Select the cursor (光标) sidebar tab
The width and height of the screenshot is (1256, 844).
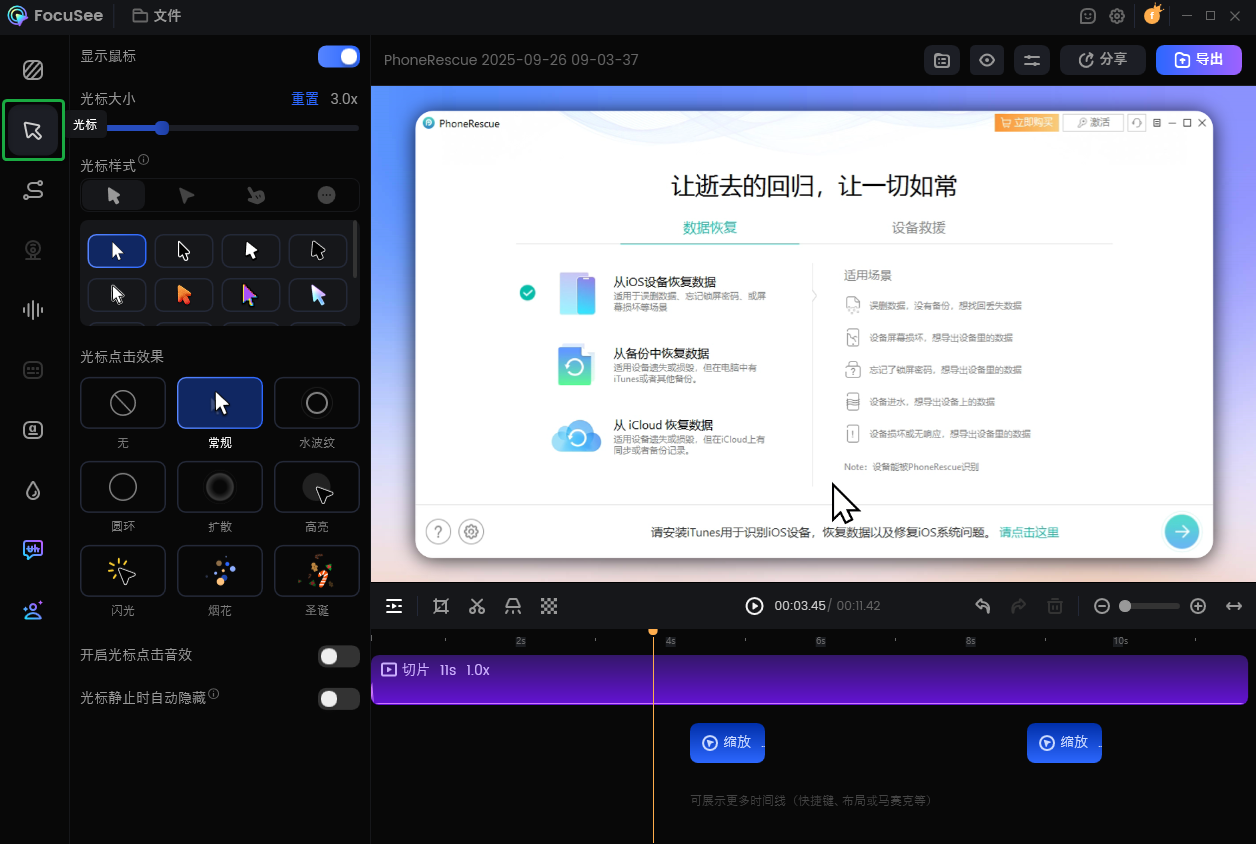33,130
